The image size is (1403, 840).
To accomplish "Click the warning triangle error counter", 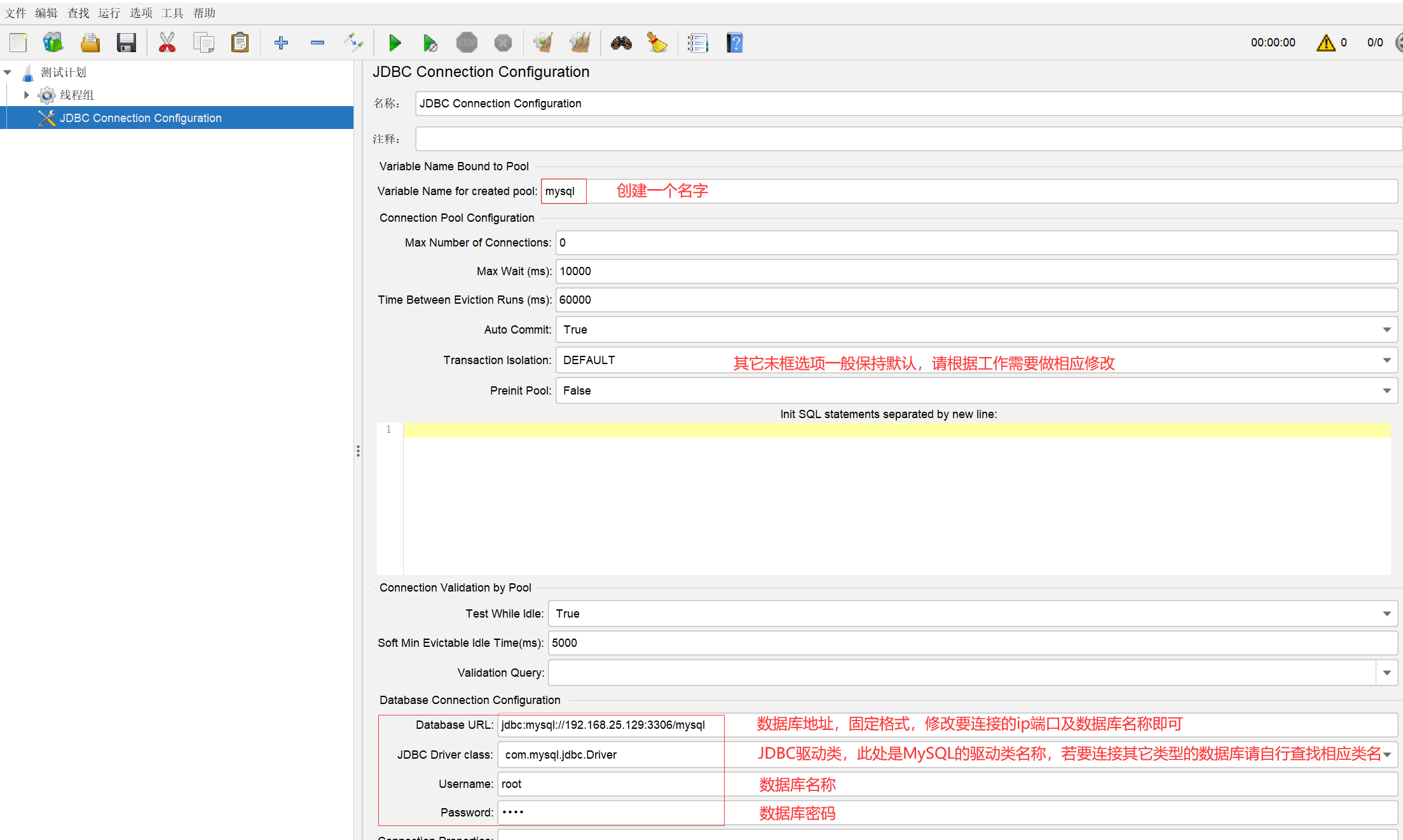I will [x=1325, y=43].
